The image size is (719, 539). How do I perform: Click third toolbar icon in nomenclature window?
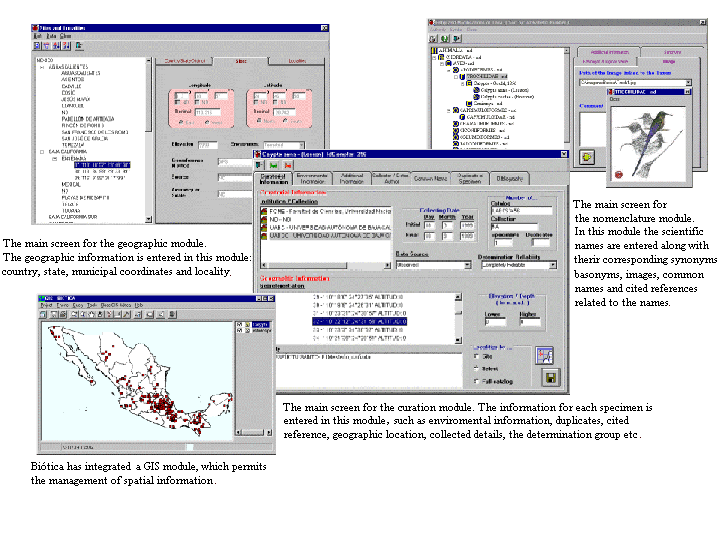(x=457, y=39)
